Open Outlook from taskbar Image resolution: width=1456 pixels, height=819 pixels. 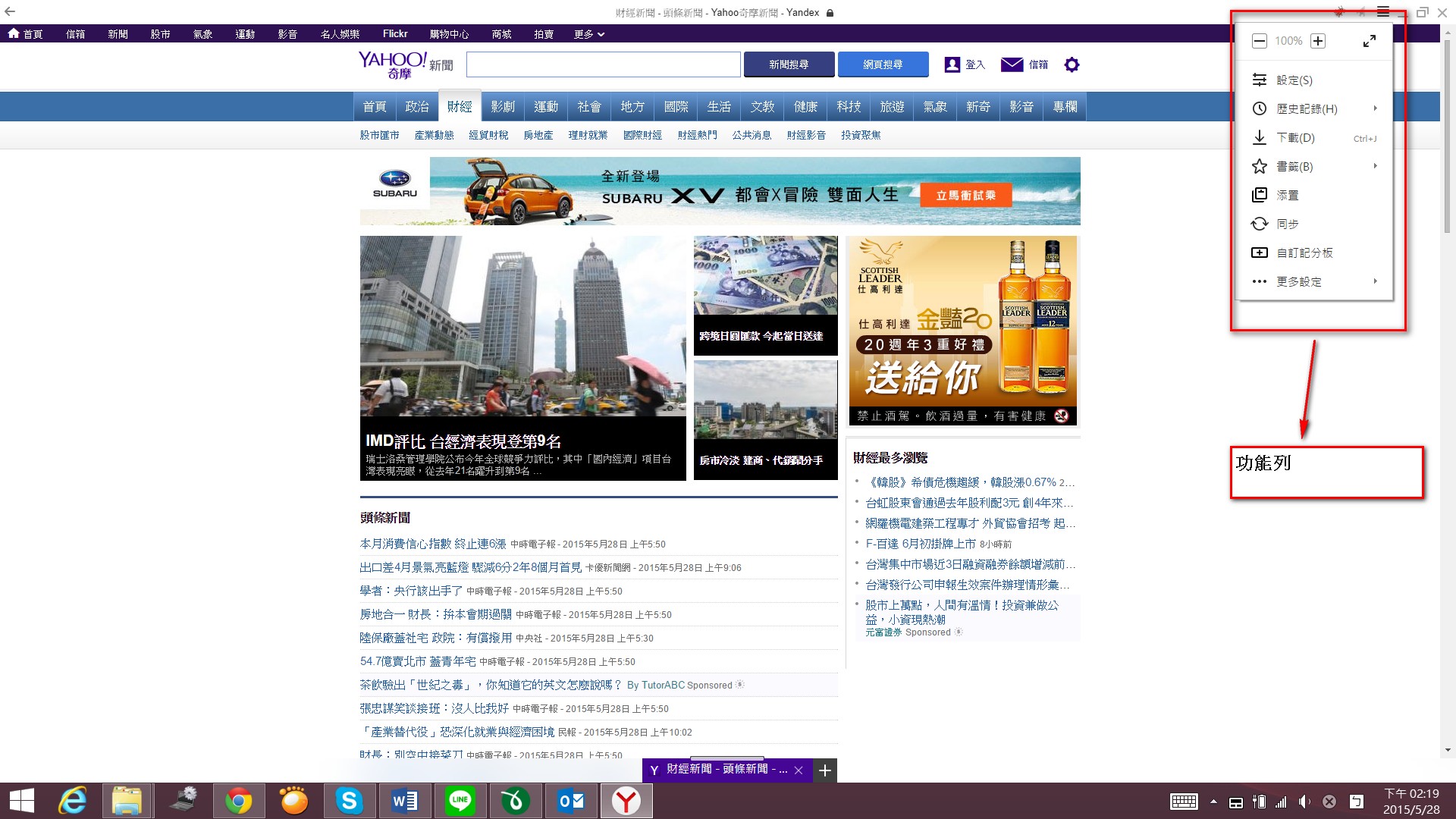point(571,801)
